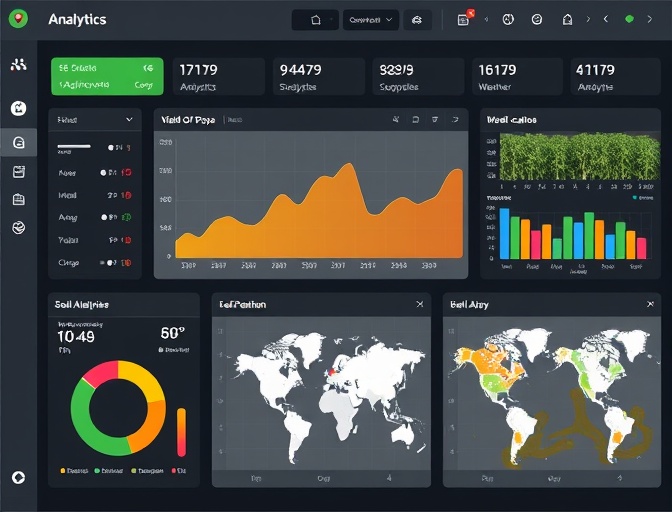Select the 16179 Weather stat card

516,76
